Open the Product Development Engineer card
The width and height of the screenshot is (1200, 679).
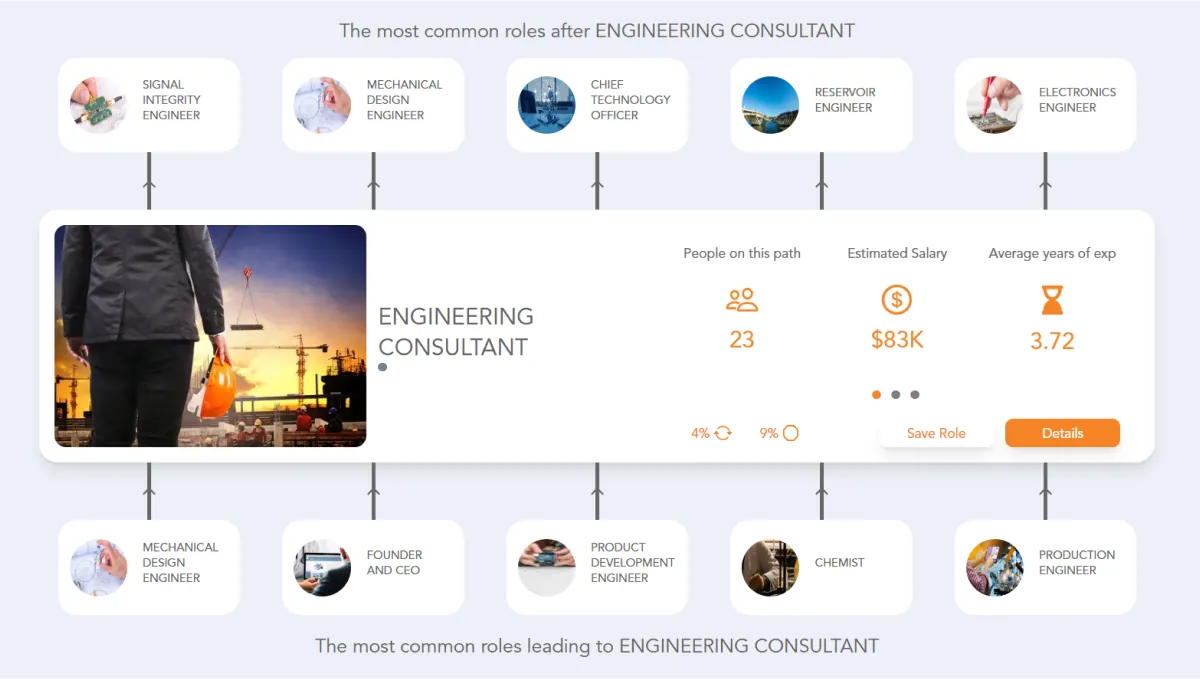coord(597,567)
